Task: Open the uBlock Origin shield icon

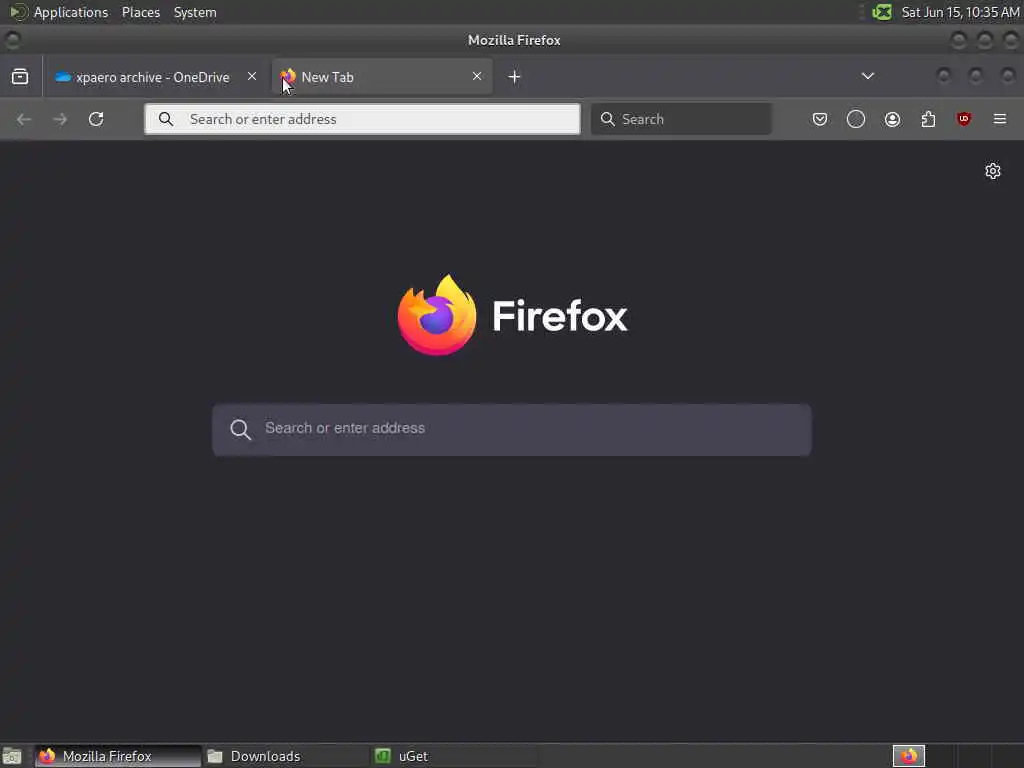Action: [x=964, y=119]
